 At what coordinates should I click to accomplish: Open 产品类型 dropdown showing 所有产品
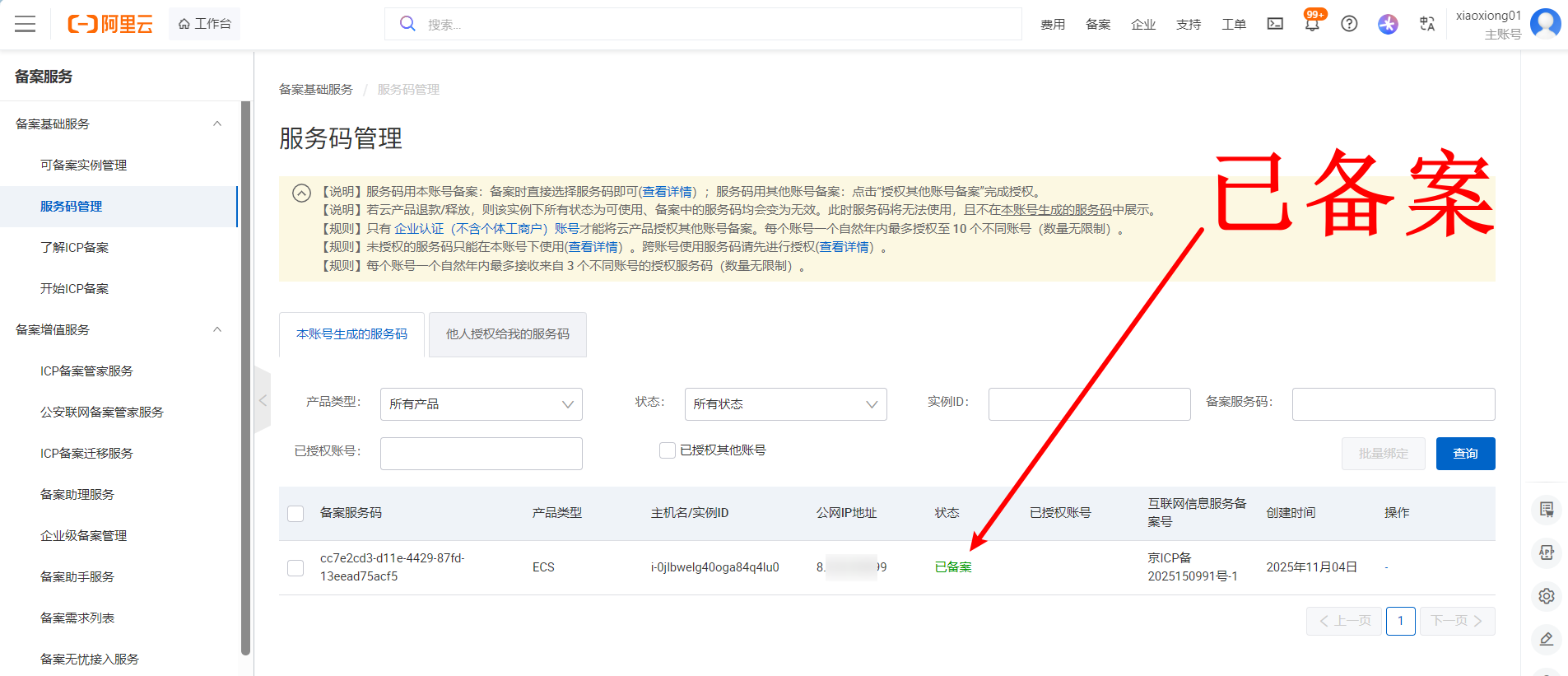pyautogui.click(x=481, y=404)
